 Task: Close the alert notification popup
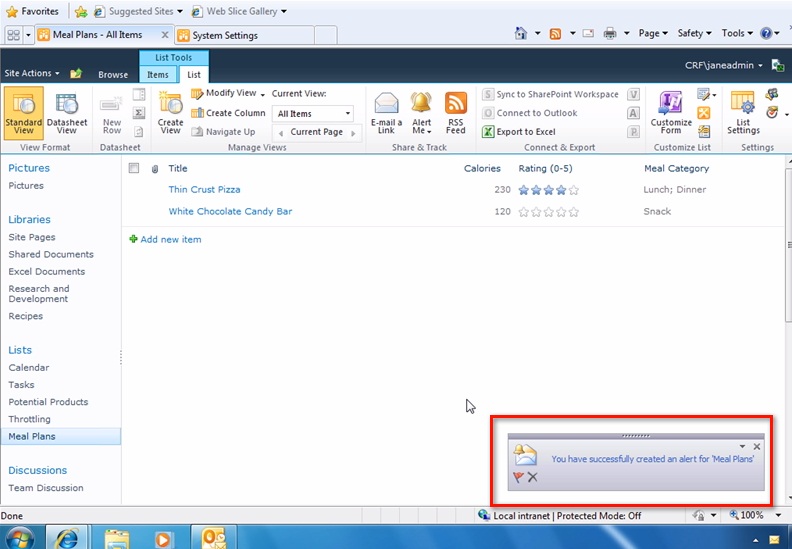pos(757,446)
